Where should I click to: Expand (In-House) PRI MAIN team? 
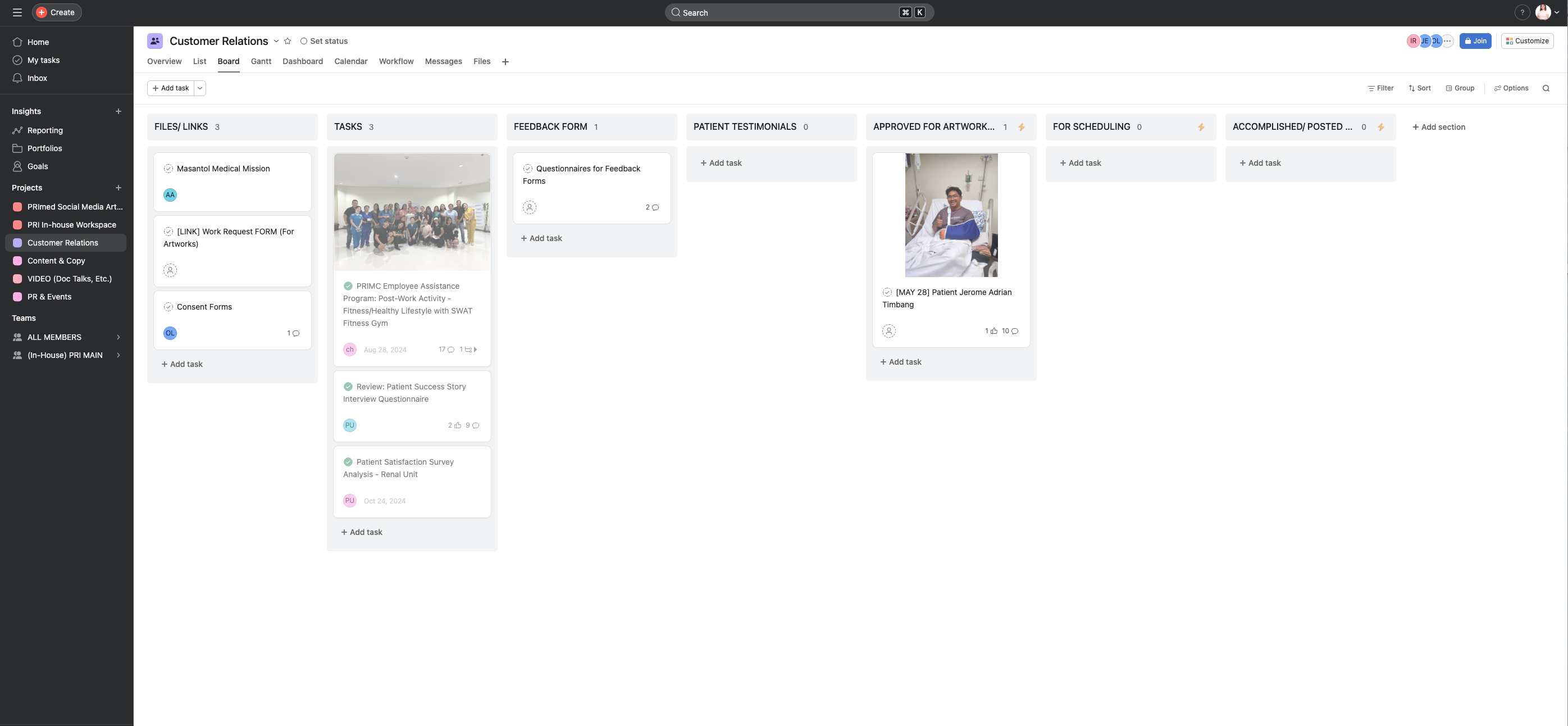[118, 355]
